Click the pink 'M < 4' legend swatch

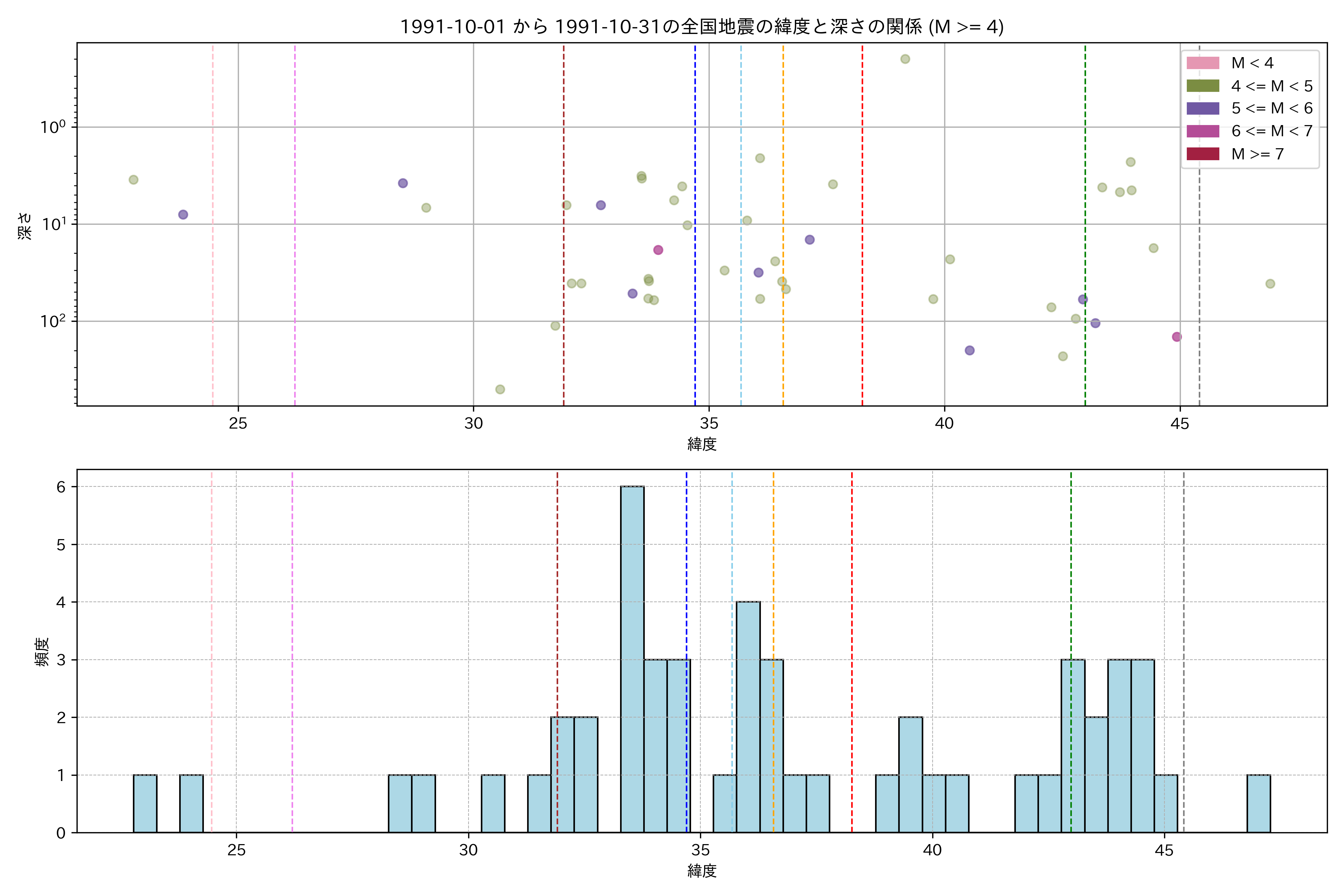[1202, 63]
